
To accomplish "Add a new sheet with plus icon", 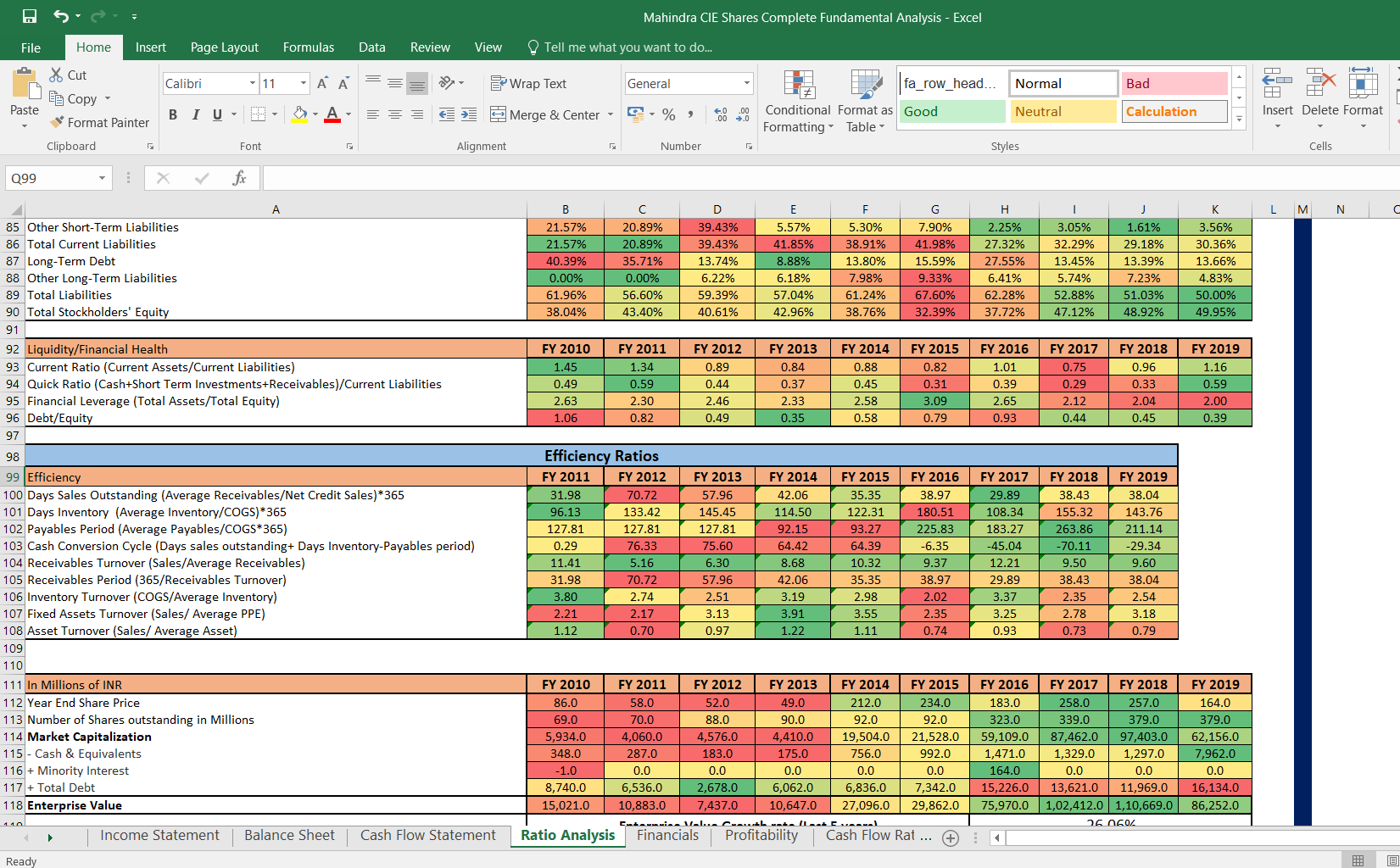I will pos(951,838).
